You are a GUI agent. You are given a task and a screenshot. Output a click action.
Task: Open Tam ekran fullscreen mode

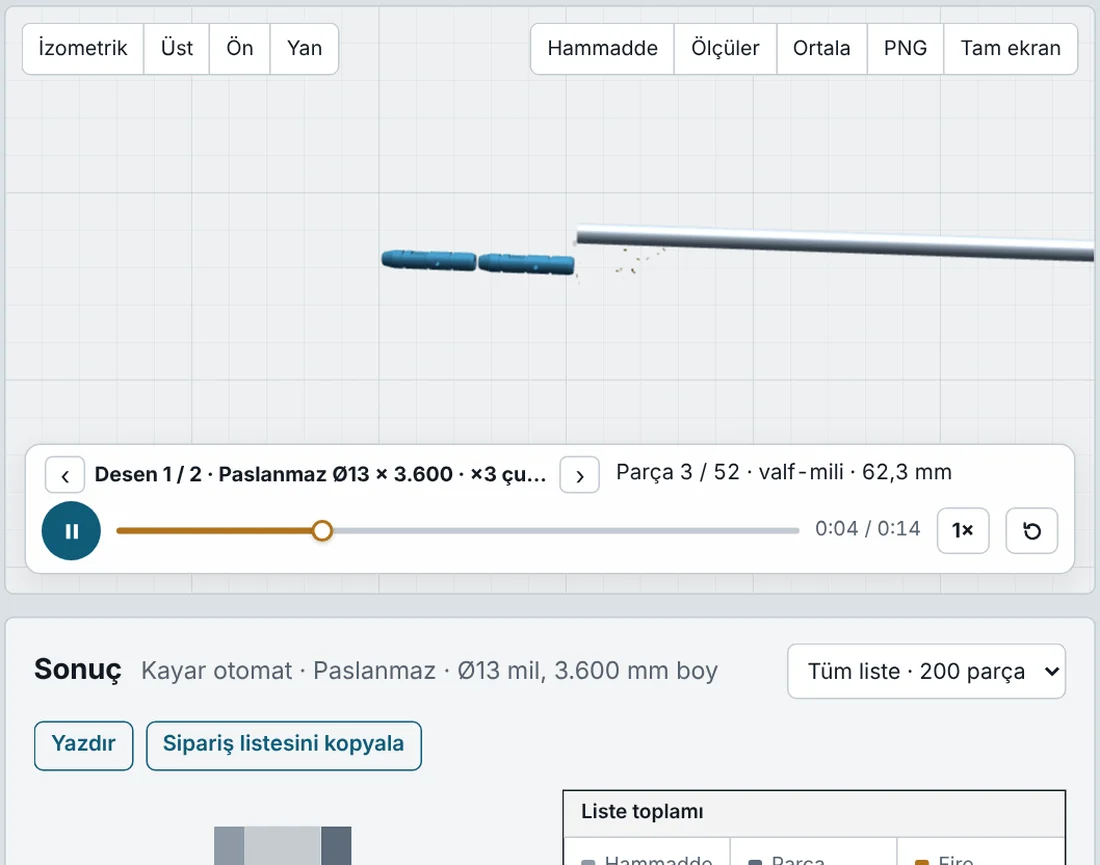(1010, 48)
